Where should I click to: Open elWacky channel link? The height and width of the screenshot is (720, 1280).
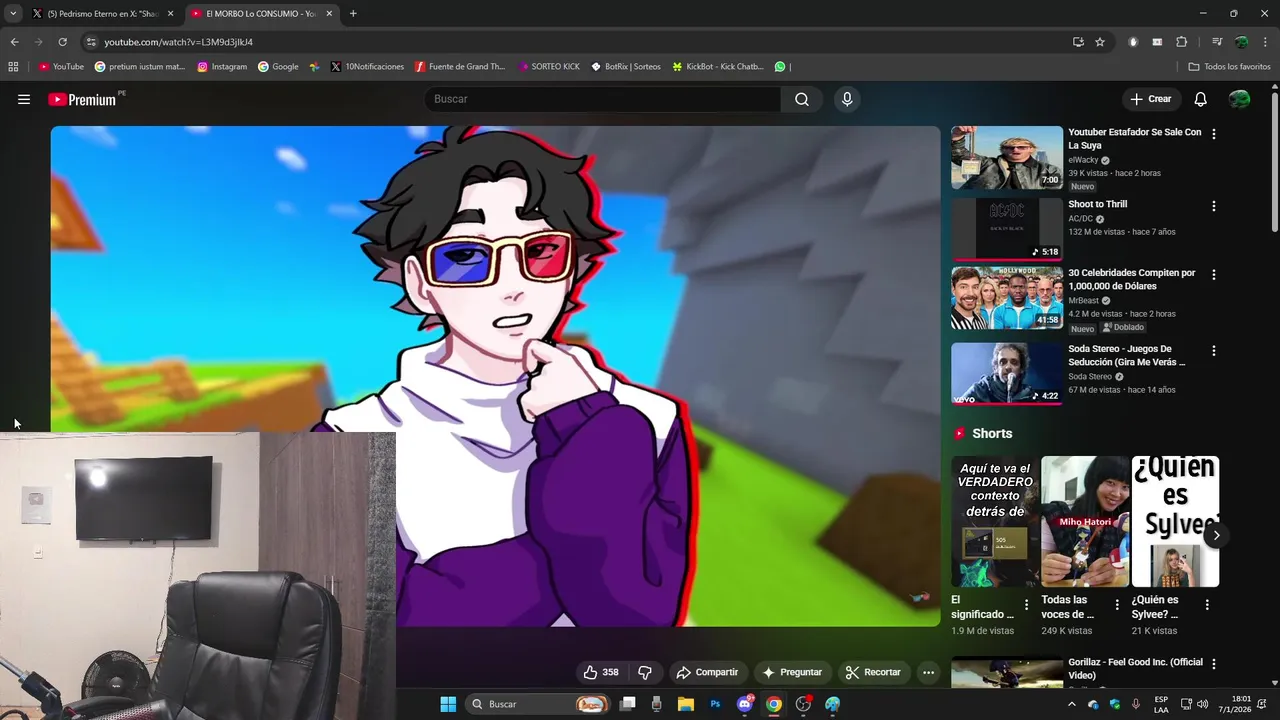pos(1083,160)
